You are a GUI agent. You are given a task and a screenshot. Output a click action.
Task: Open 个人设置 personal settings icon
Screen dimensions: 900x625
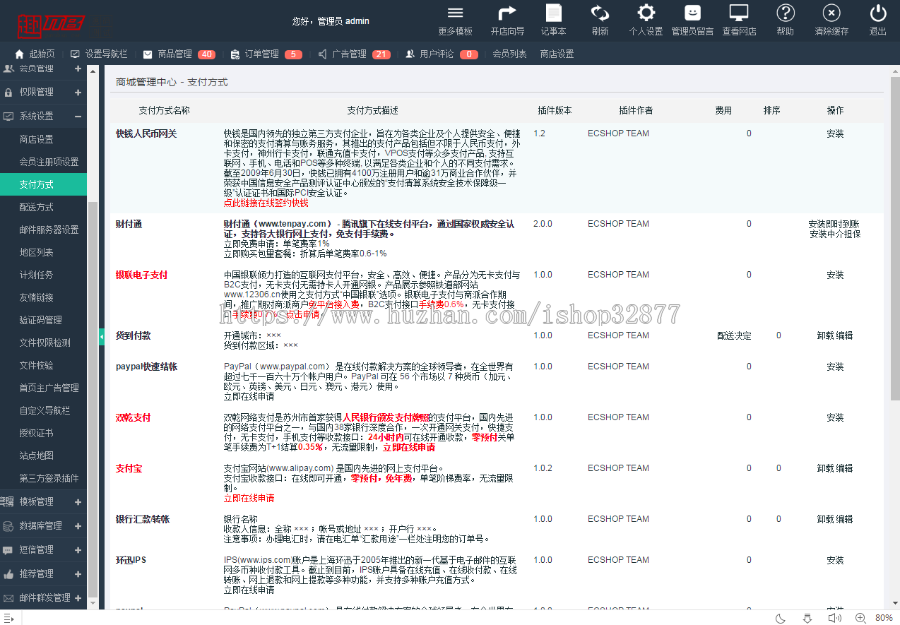tap(646, 20)
